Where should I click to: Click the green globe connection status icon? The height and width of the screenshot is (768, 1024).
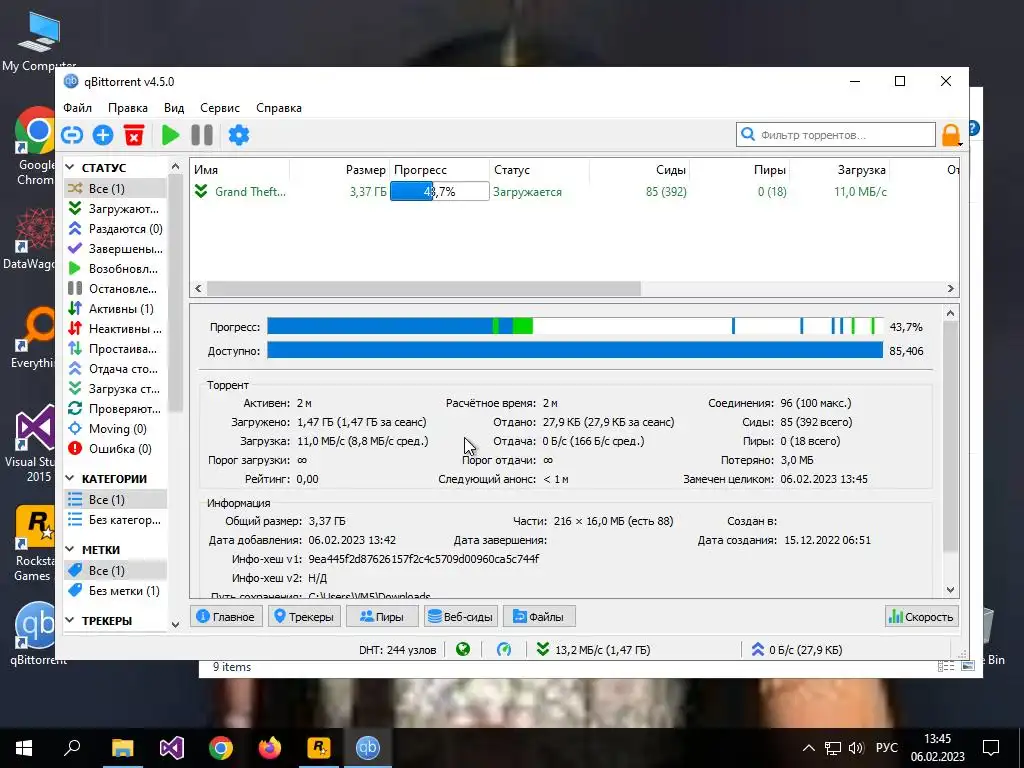click(x=463, y=649)
